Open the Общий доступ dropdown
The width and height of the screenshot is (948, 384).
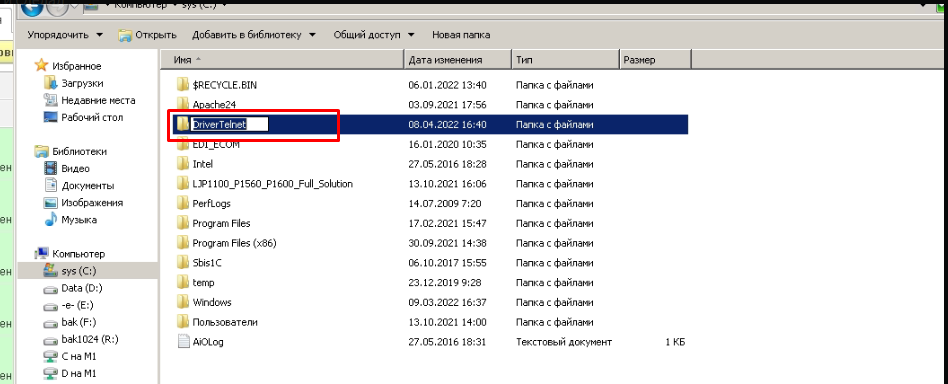[374, 35]
